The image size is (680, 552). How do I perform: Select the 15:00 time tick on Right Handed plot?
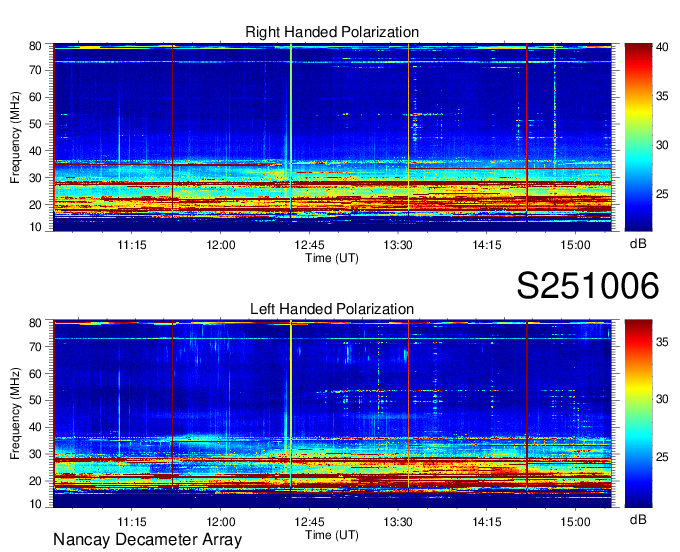(575, 244)
